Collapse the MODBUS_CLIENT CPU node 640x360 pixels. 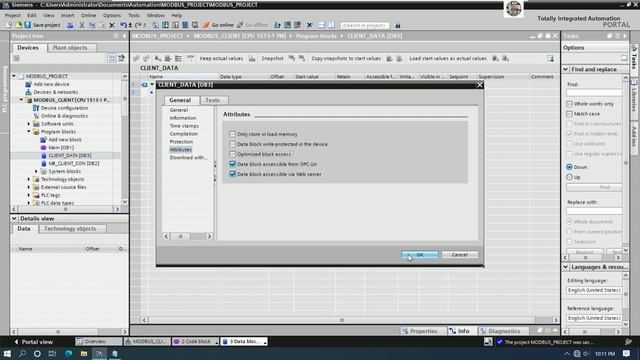pos(21,100)
